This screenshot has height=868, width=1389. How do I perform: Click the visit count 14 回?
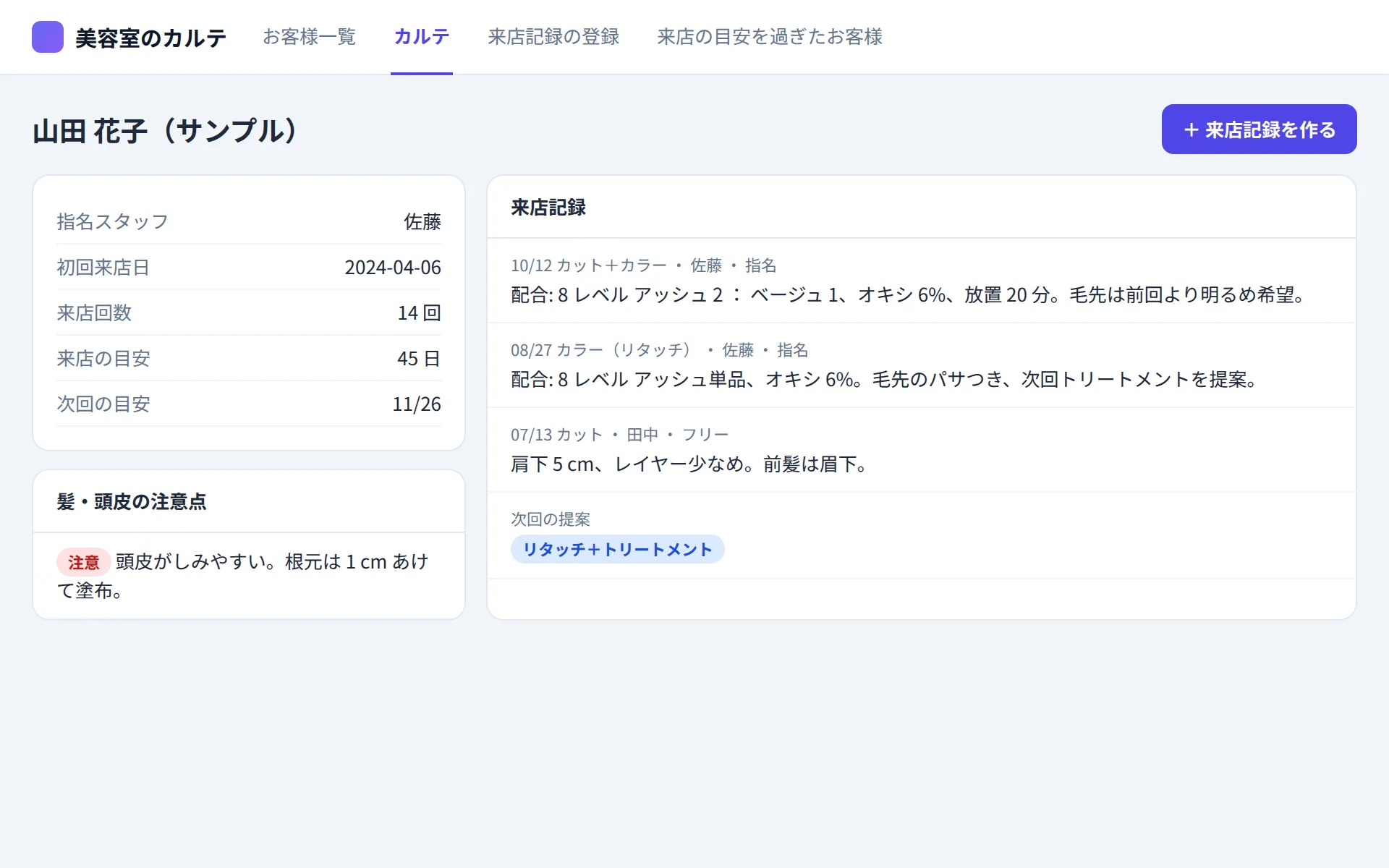pyautogui.click(x=419, y=312)
